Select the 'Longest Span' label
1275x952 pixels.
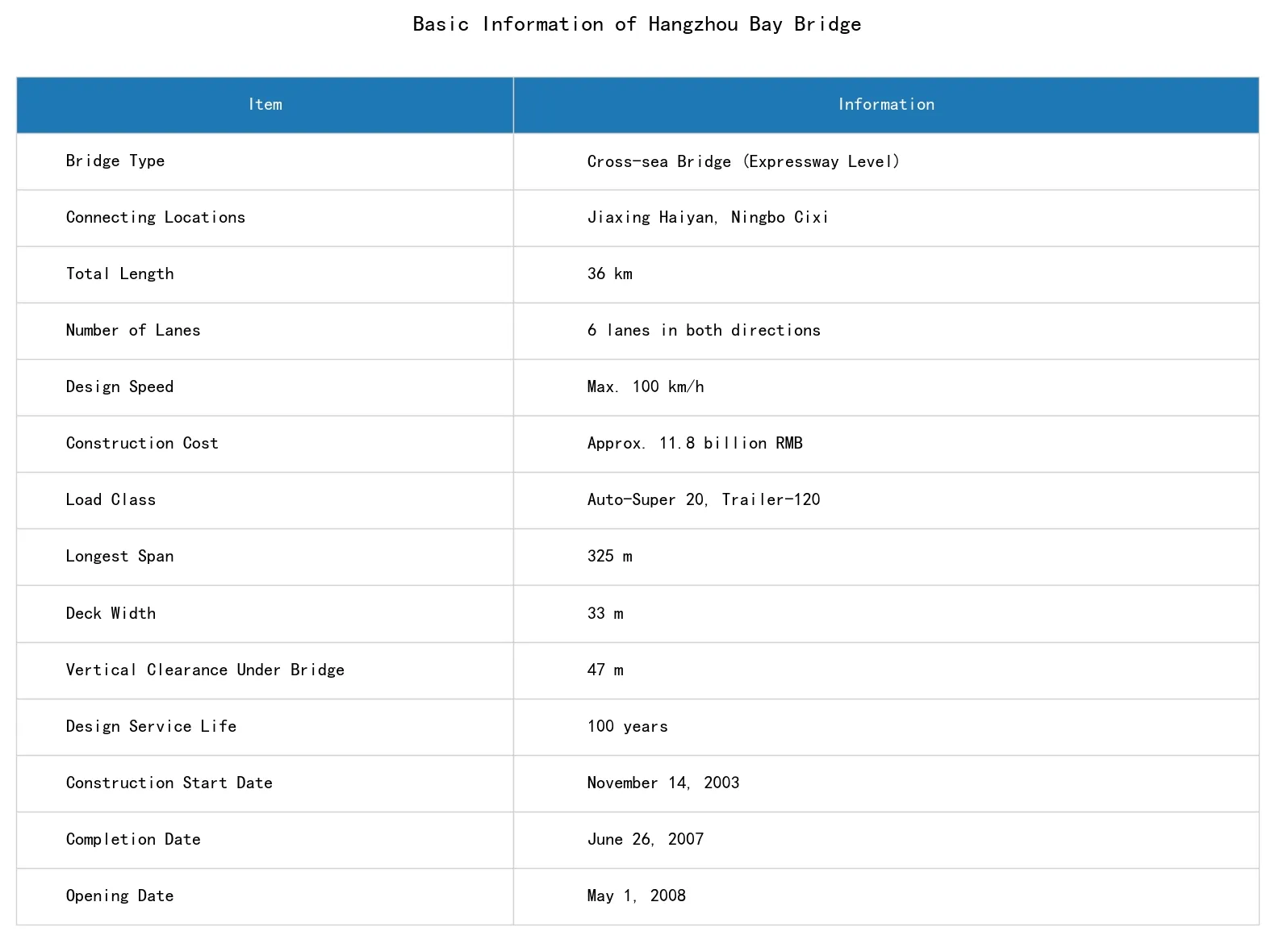pyautogui.click(x=119, y=557)
